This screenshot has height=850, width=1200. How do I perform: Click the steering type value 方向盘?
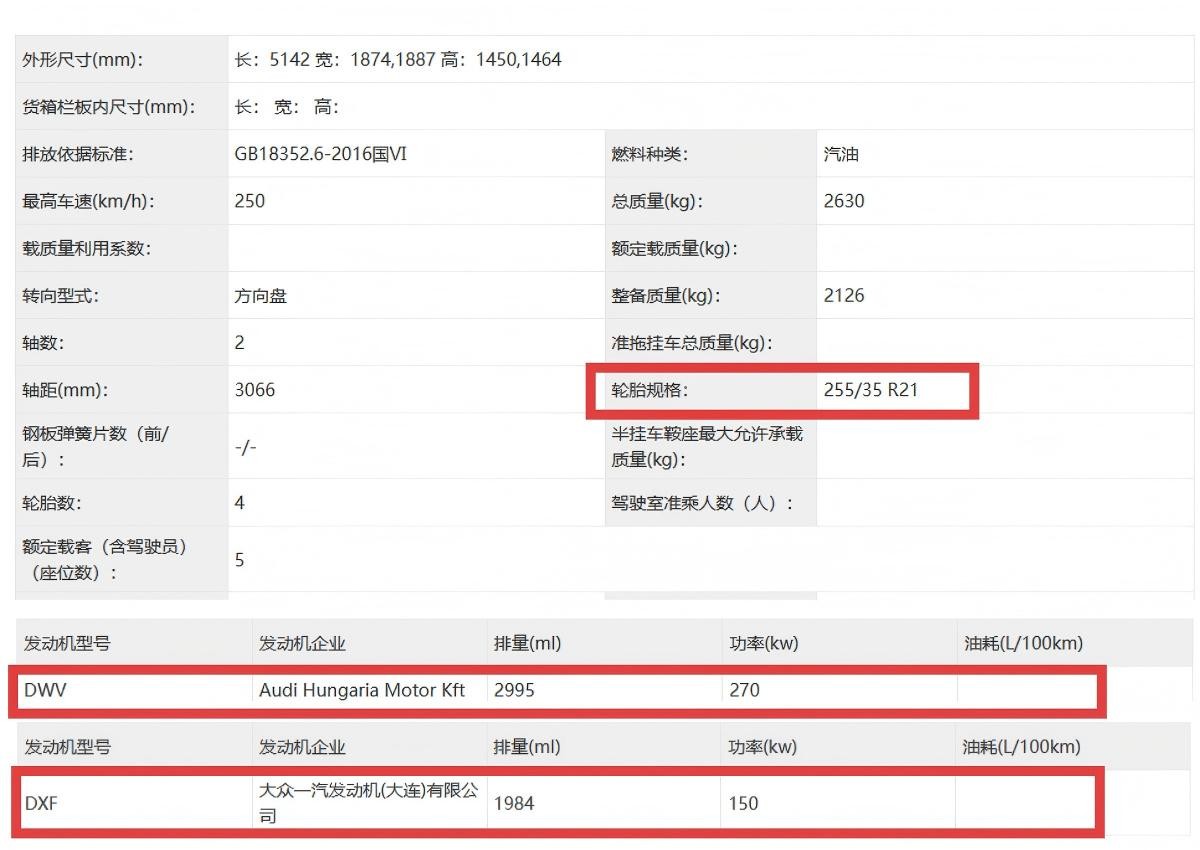[261, 295]
